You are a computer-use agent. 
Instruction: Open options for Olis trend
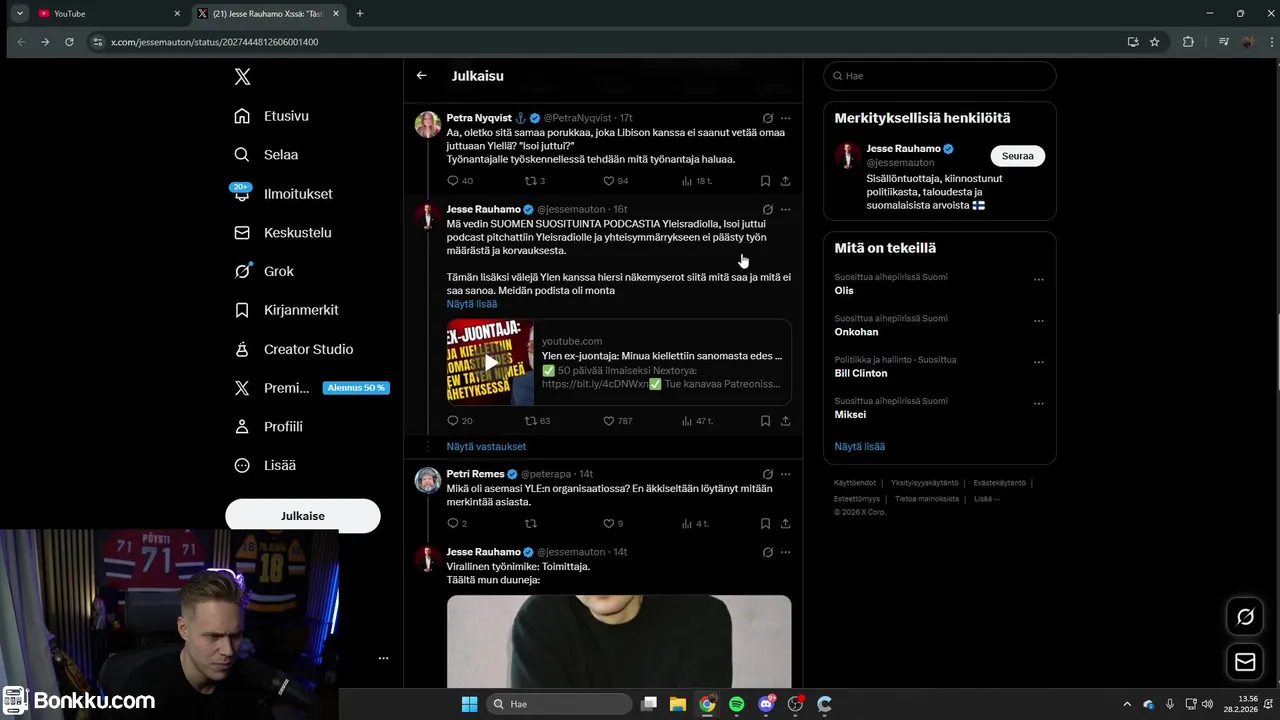(1038, 280)
